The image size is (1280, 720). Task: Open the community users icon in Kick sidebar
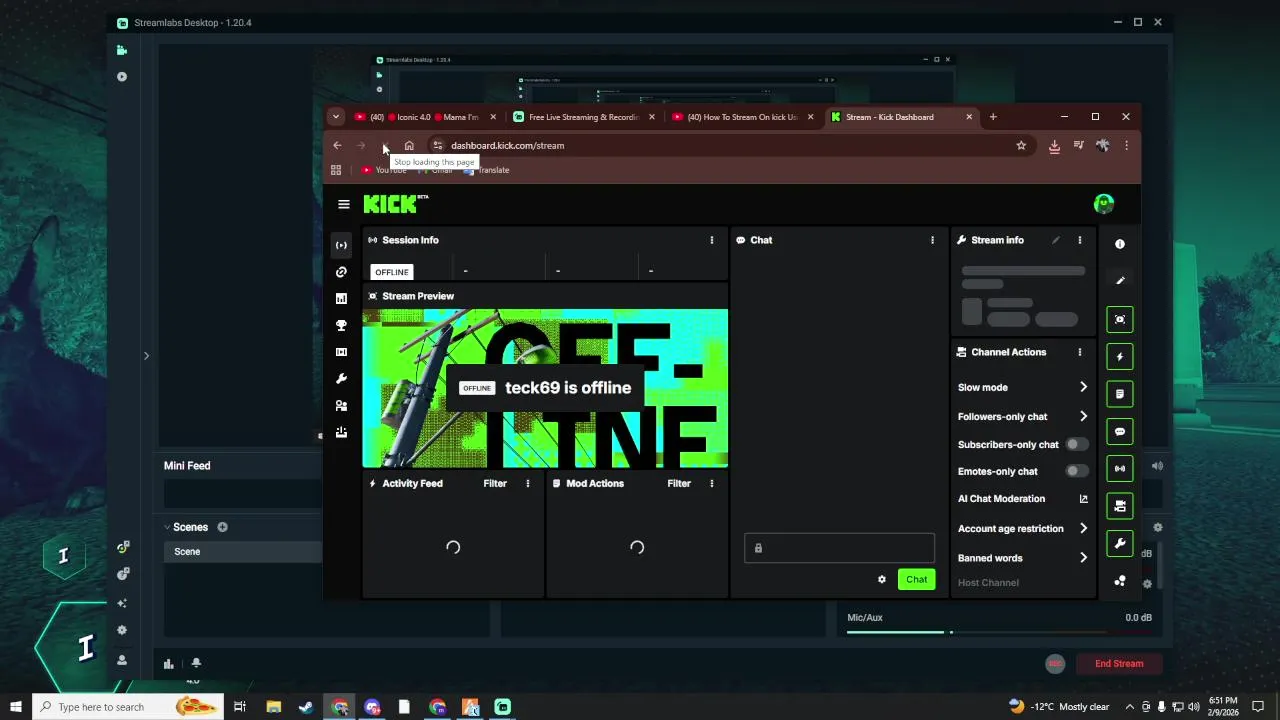[341, 406]
